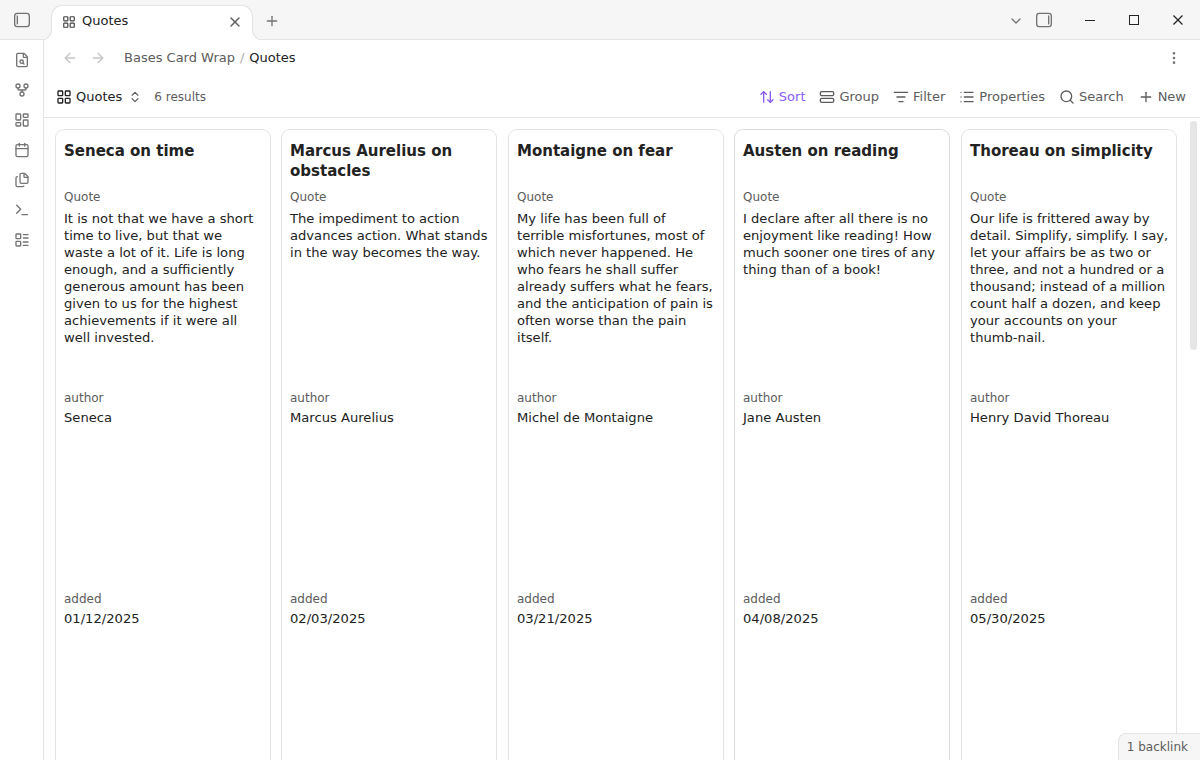Open Seneca on time card title

tap(129, 151)
